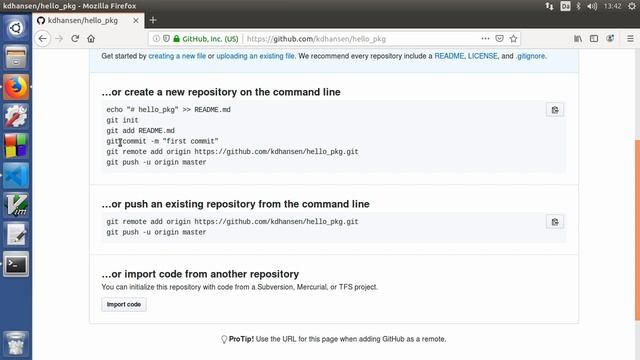
Task: Copy the new repository commands to clipboard
Action: coord(555,110)
